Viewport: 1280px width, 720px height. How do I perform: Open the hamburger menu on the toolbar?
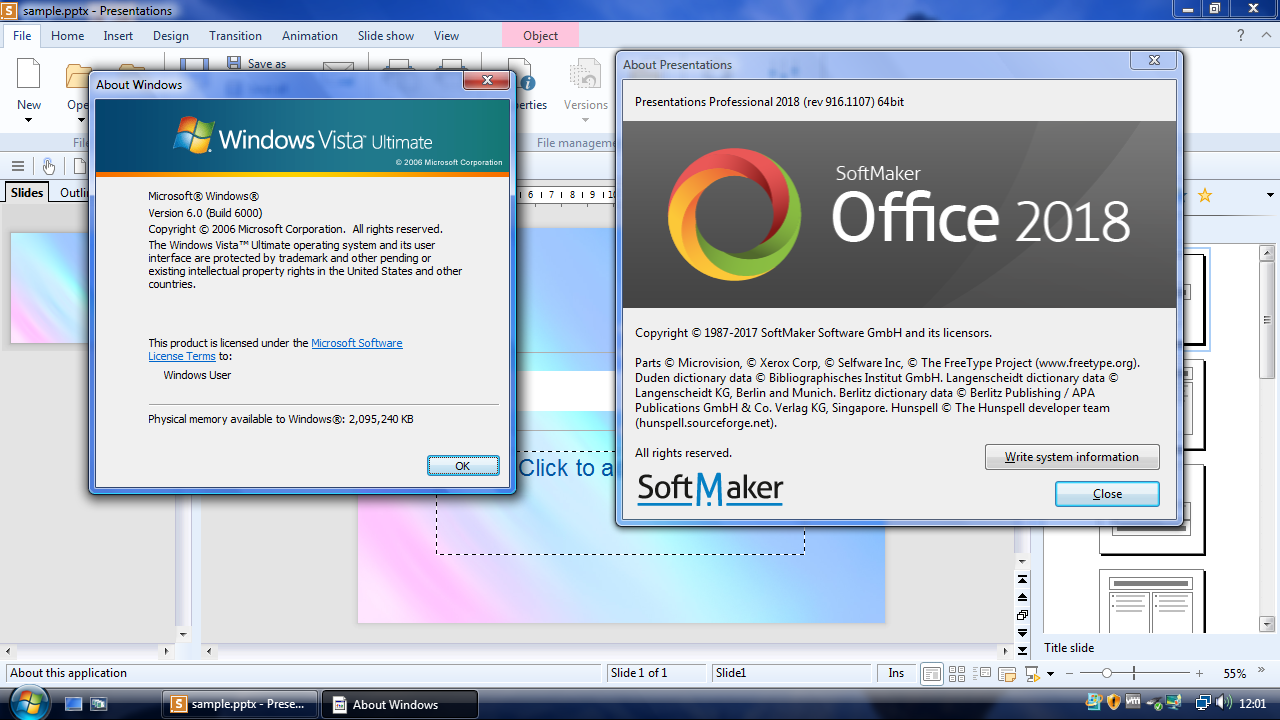[x=18, y=166]
